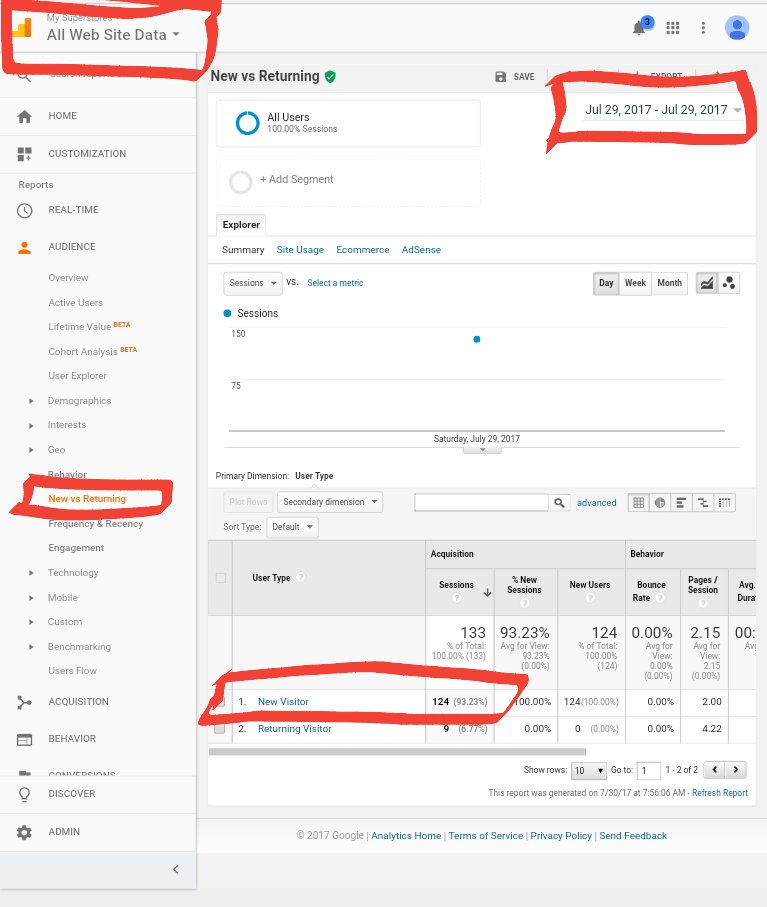Click Add Segment
This screenshot has width=767, height=907.
pyautogui.click(x=296, y=180)
